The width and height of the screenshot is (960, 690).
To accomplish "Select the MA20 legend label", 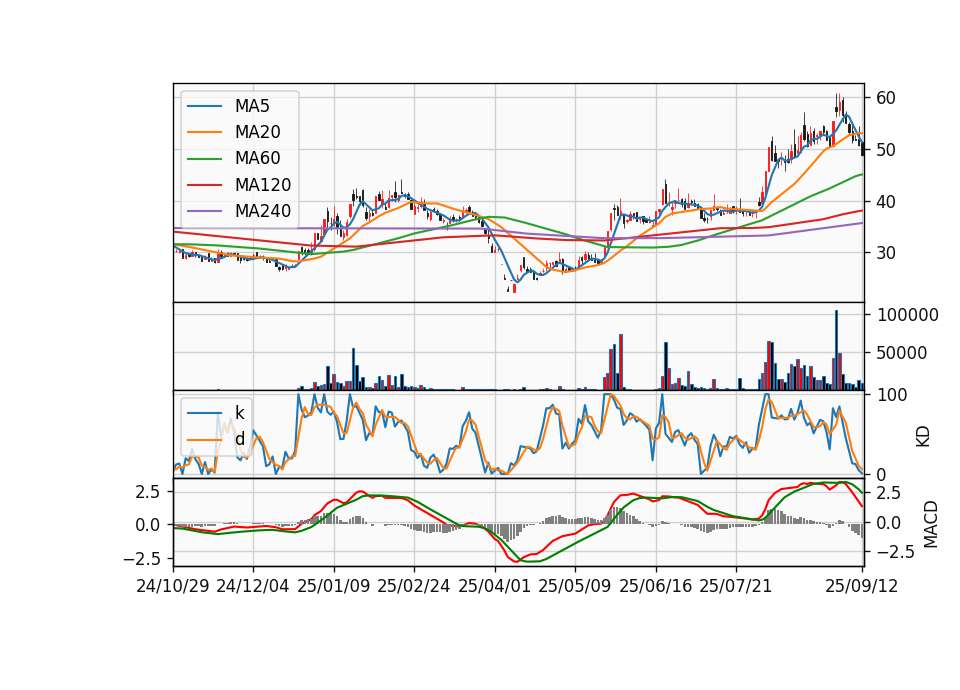I will 257,132.
